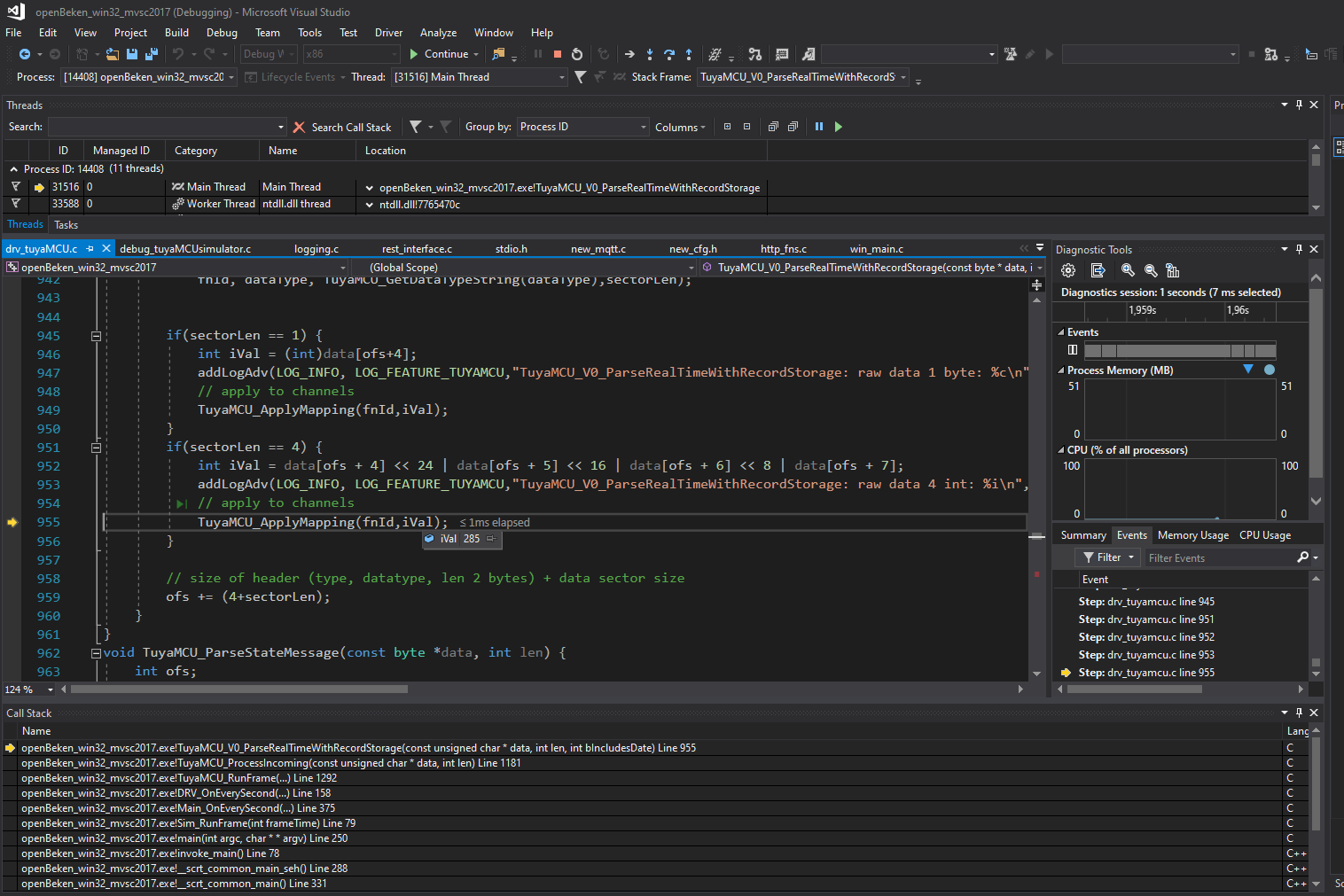The width and height of the screenshot is (1344, 896).
Task: Click the Filter Events input field
Action: click(x=1219, y=557)
